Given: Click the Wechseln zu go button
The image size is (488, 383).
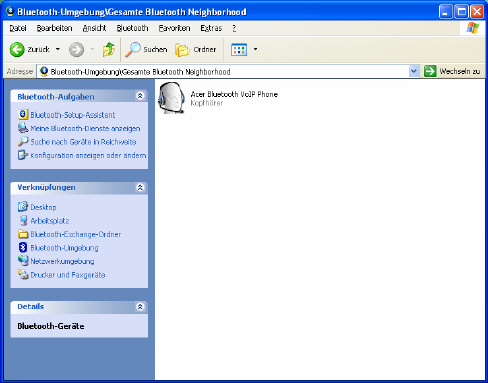Looking at the screenshot, I should [x=452, y=71].
